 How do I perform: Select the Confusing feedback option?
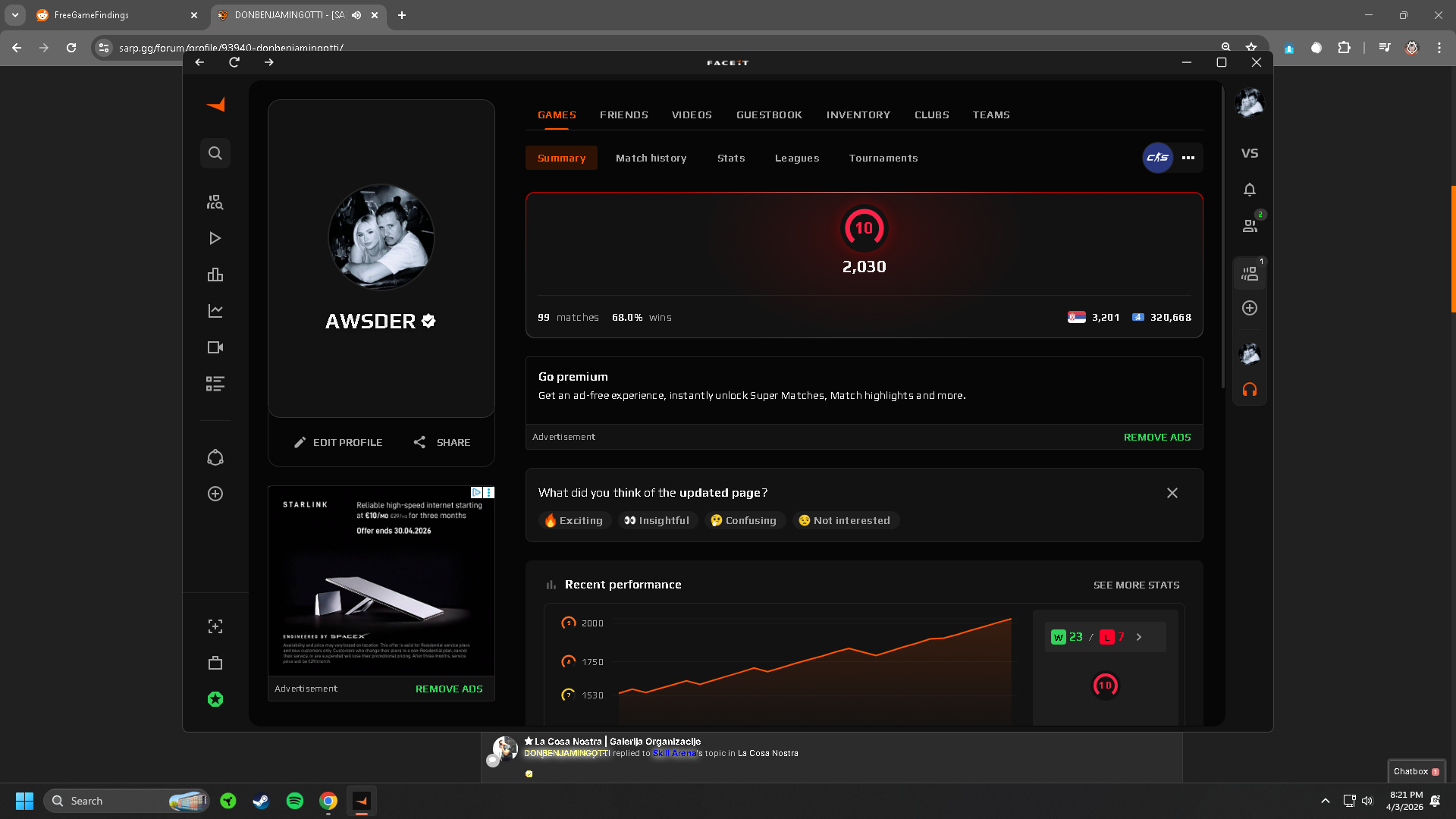point(743,520)
